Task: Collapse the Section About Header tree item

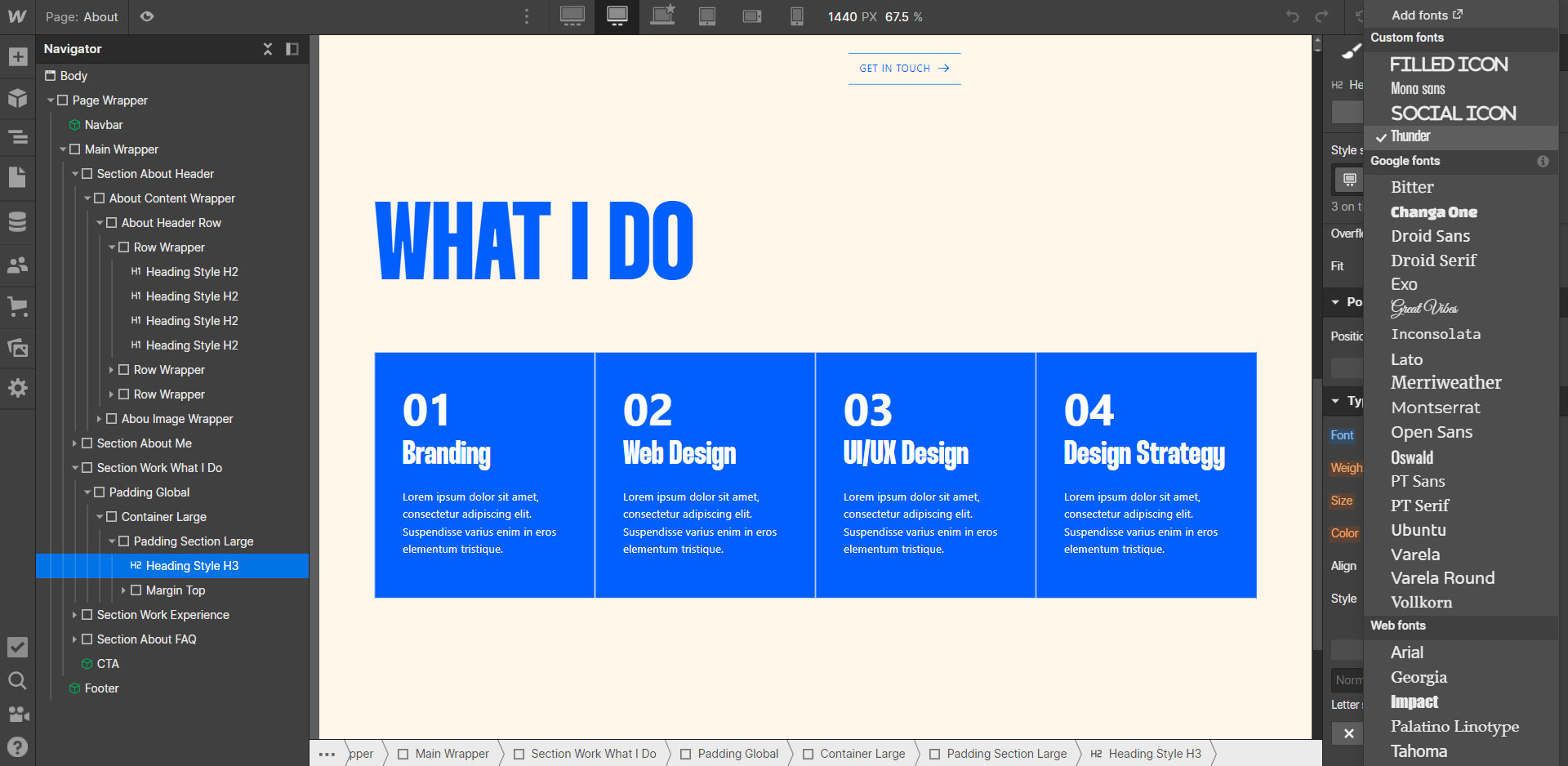Action: [x=76, y=173]
